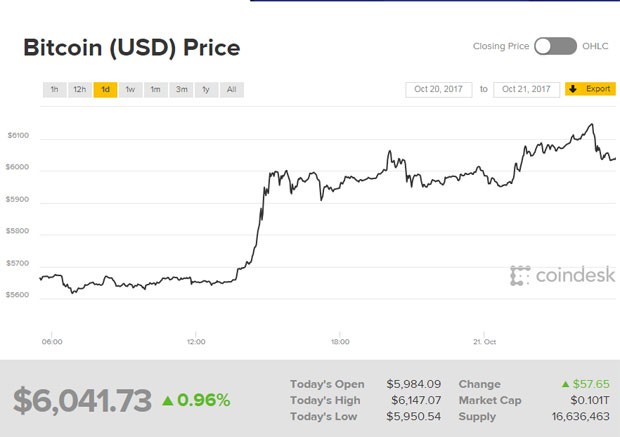Edit the Oct 20, 2017 start date
The width and height of the screenshot is (620, 437).
[x=439, y=89]
